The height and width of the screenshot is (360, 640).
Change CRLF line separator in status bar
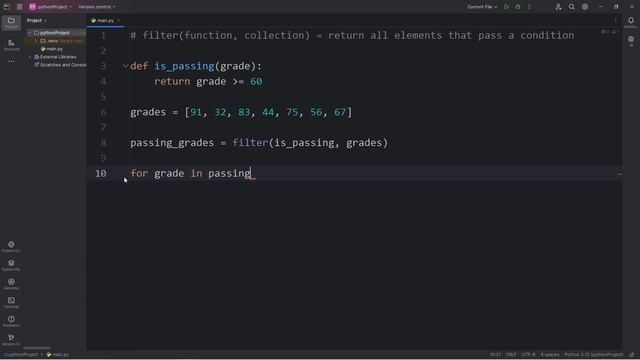click(511, 355)
